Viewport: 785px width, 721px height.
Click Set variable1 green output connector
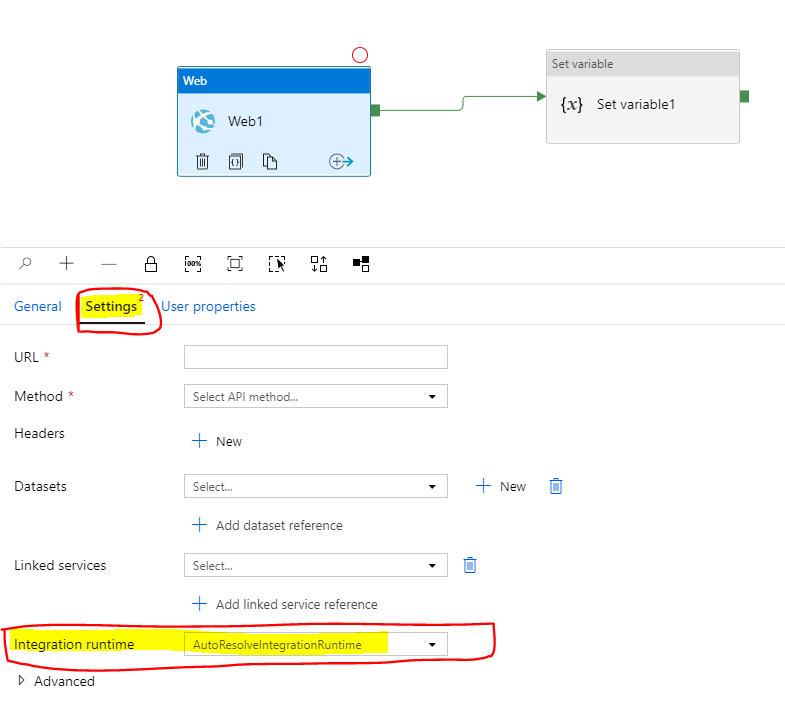pyautogui.click(x=744, y=96)
